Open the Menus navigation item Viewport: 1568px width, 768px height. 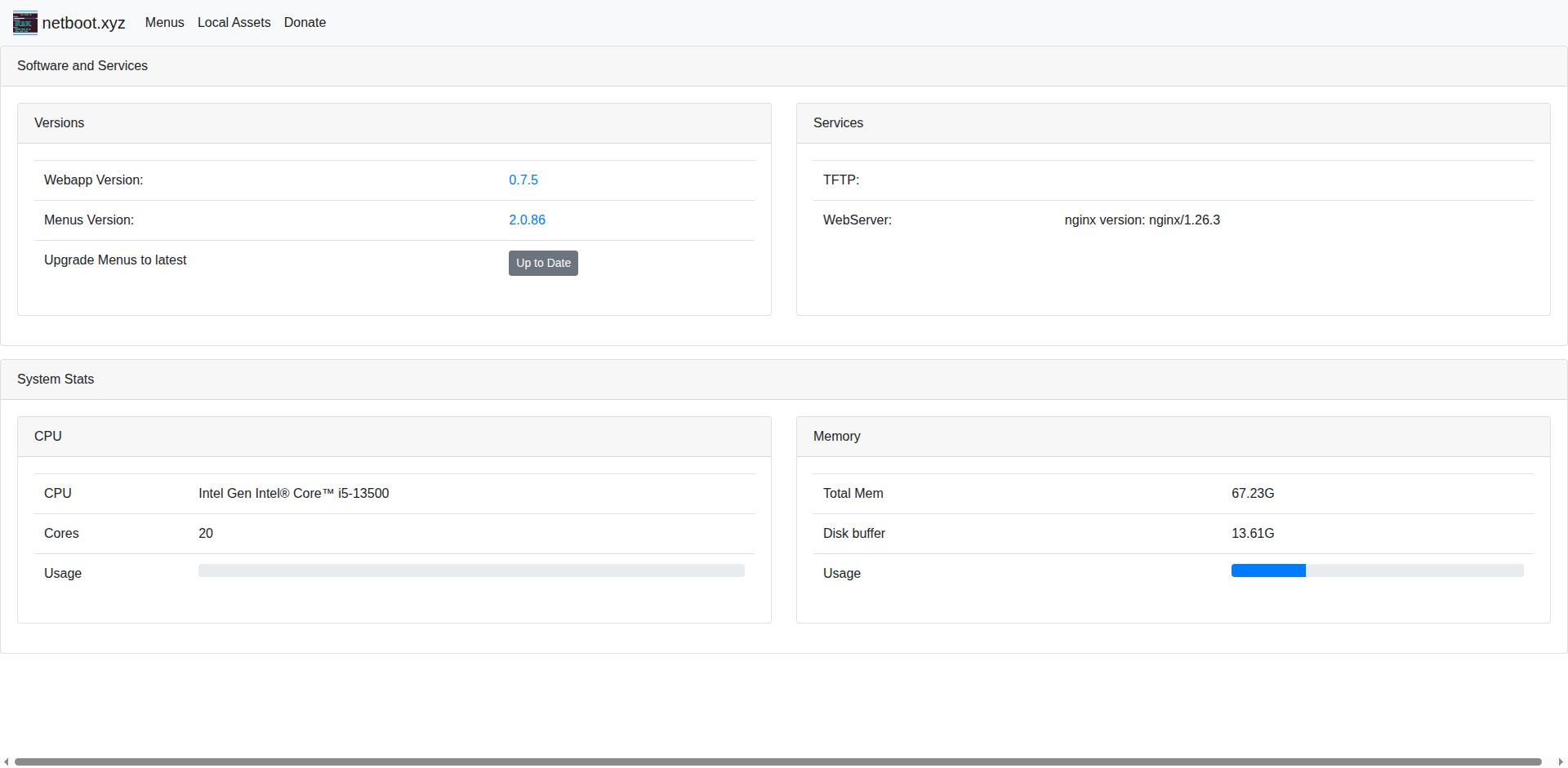[x=164, y=23]
